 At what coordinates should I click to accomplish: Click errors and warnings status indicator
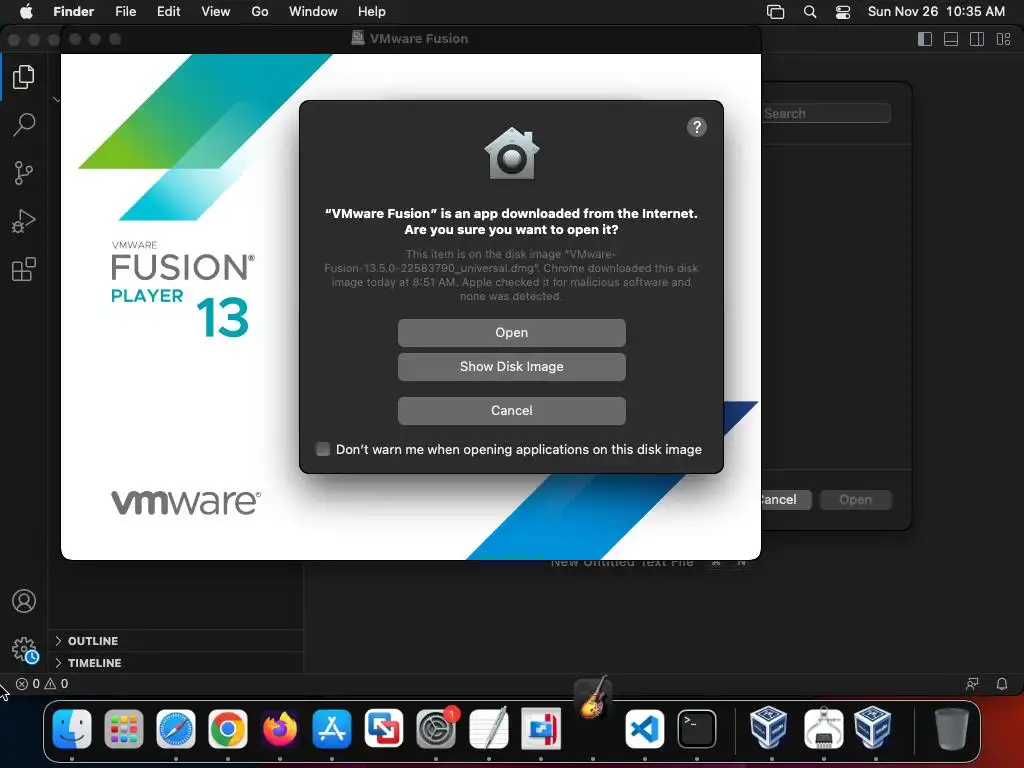click(x=42, y=684)
